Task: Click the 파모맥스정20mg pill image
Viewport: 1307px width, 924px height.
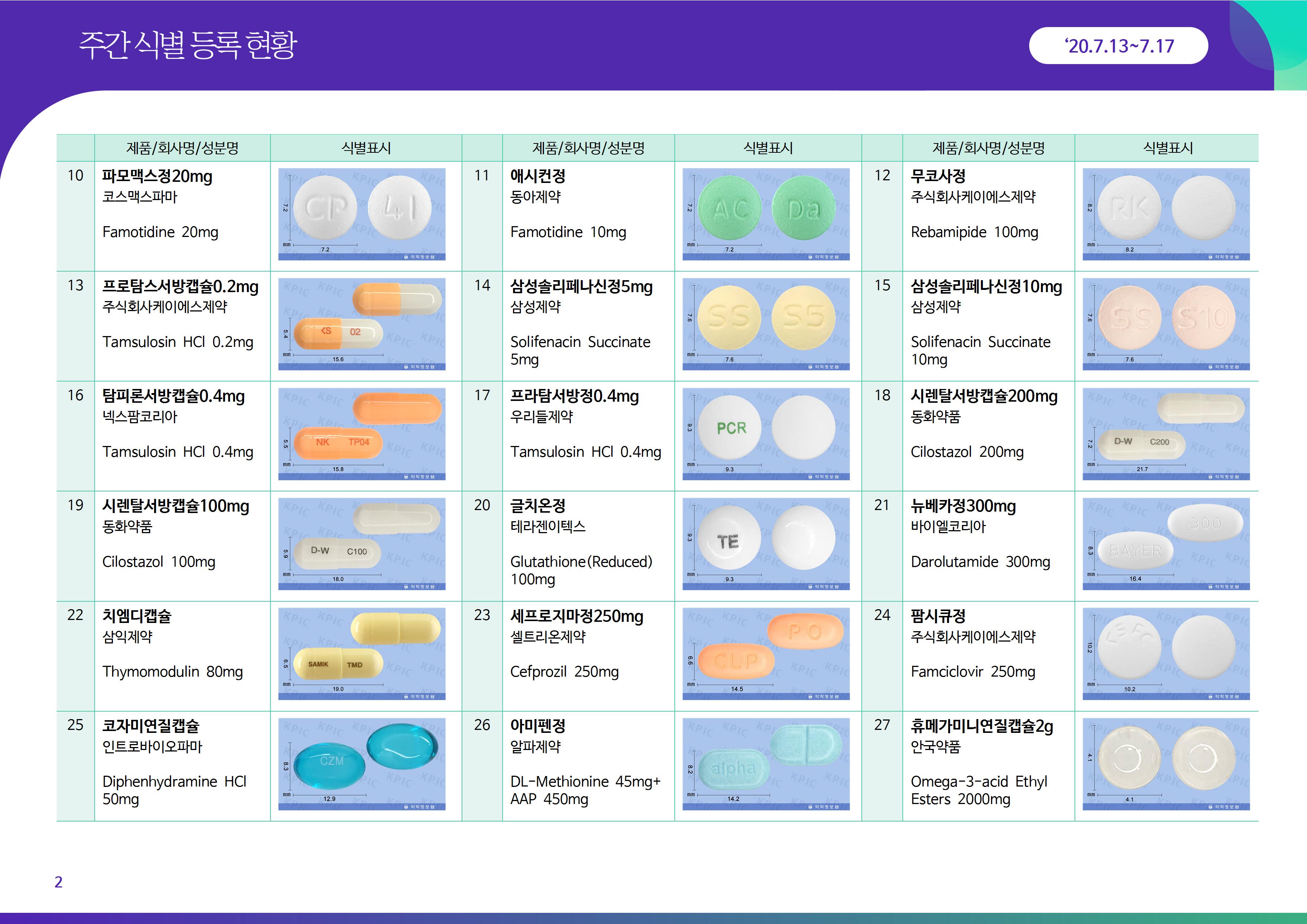Action: point(361,214)
